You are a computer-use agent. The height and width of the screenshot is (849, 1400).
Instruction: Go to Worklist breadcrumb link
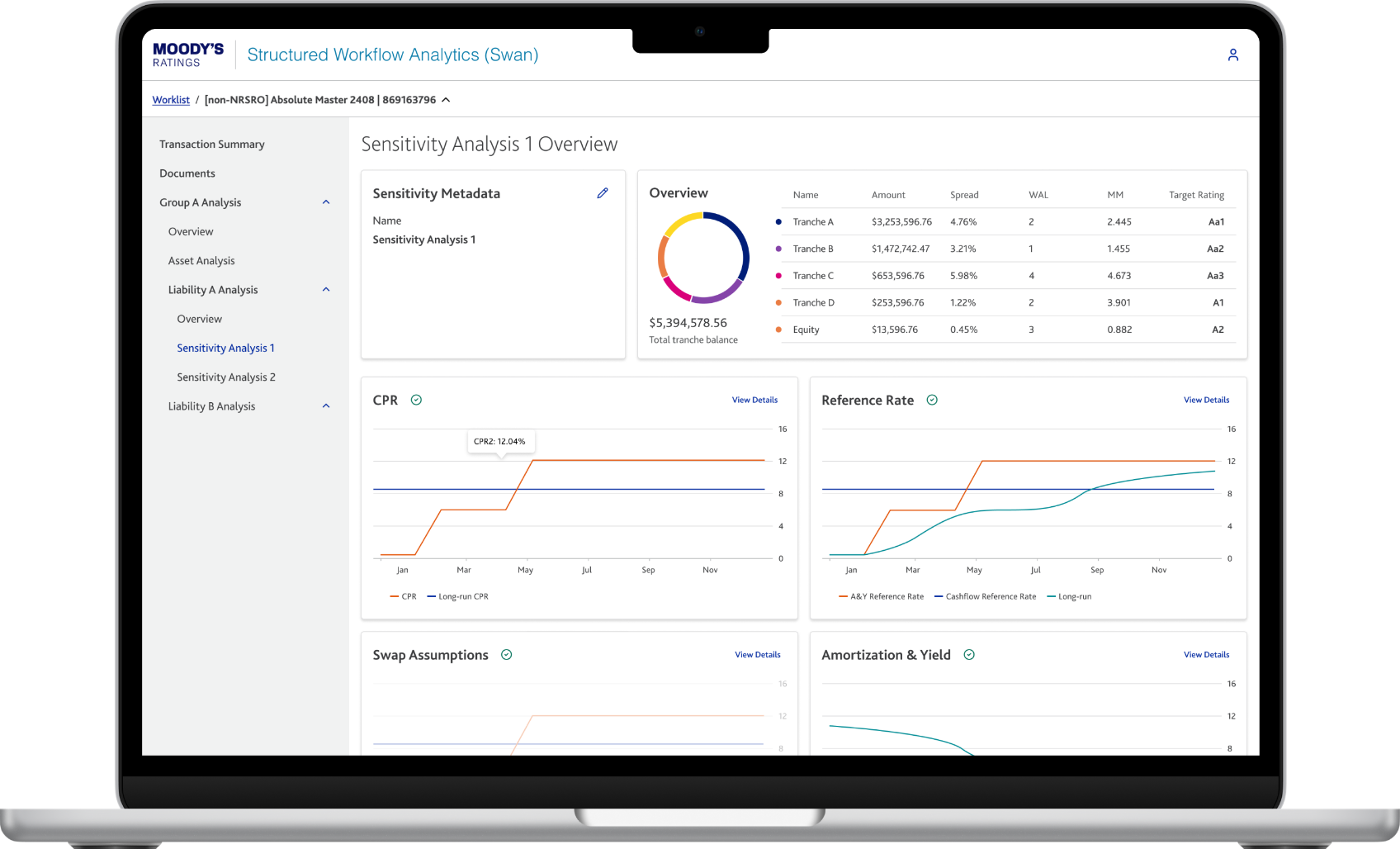coord(171,100)
